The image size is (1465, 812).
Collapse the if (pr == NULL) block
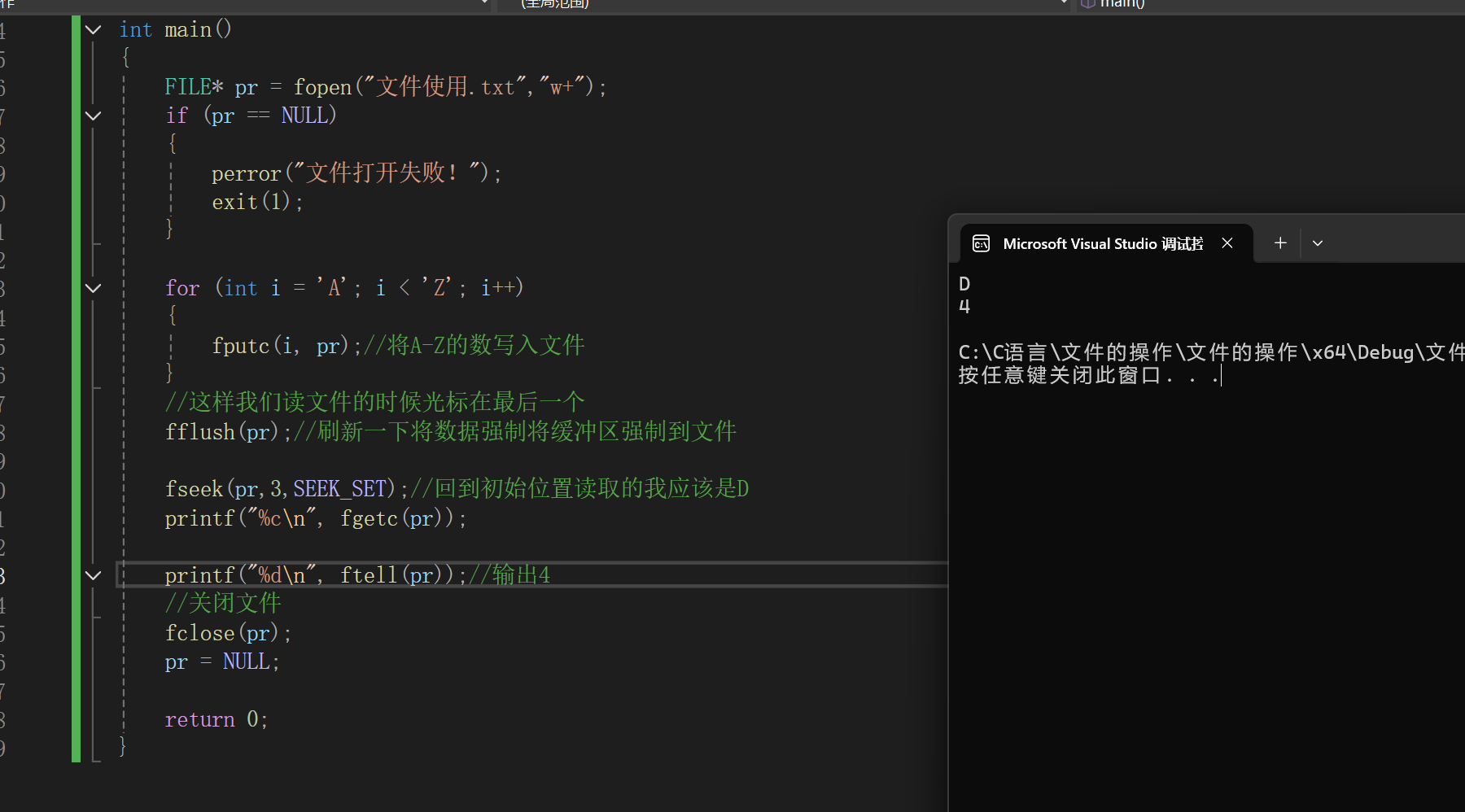(94, 116)
